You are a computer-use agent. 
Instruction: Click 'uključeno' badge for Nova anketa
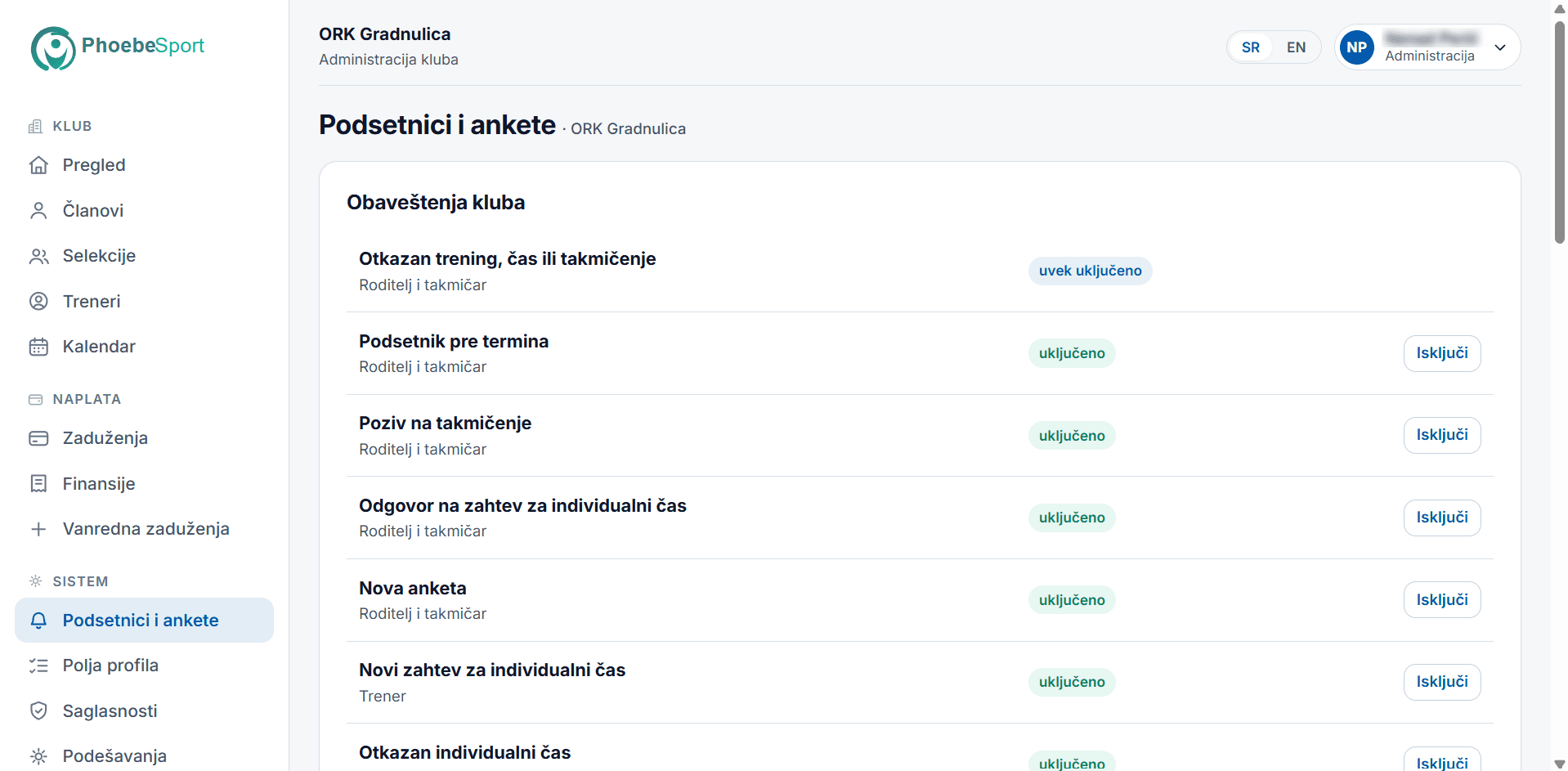click(x=1072, y=600)
